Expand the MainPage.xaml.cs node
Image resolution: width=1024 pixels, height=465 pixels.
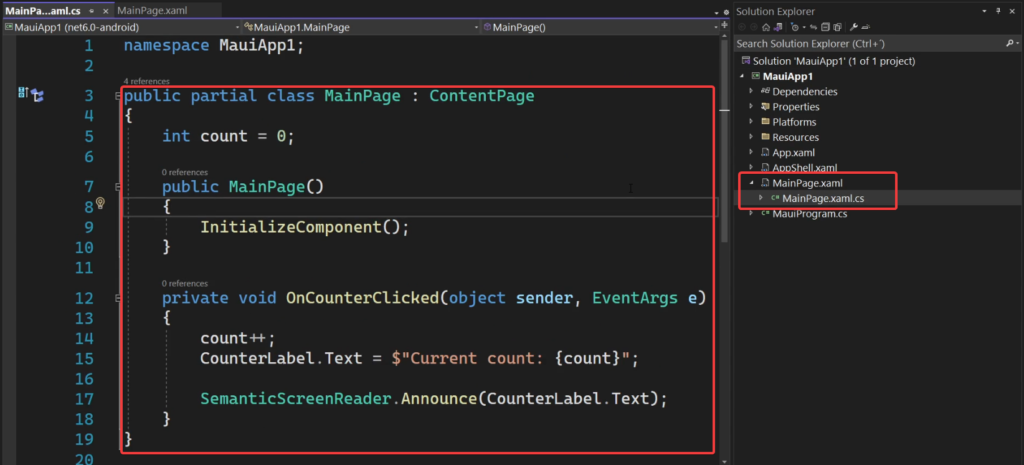761,198
